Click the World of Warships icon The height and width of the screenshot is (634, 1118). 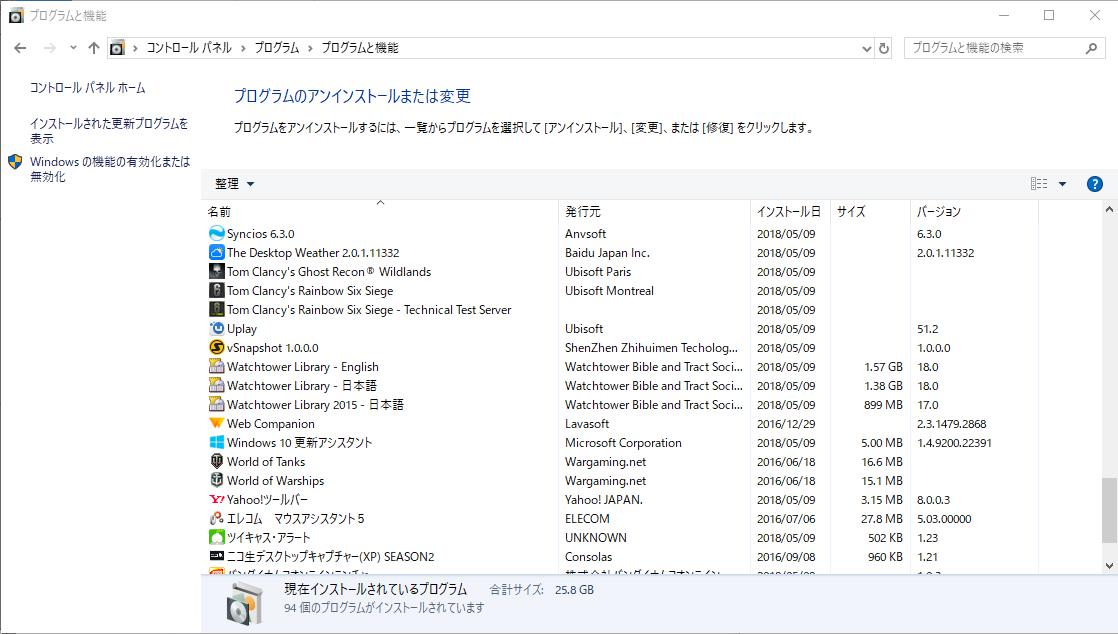(x=217, y=480)
